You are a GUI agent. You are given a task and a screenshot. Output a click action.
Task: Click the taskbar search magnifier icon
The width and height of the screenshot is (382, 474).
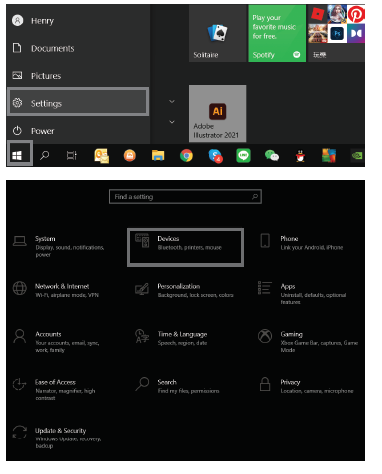[45, 155]
